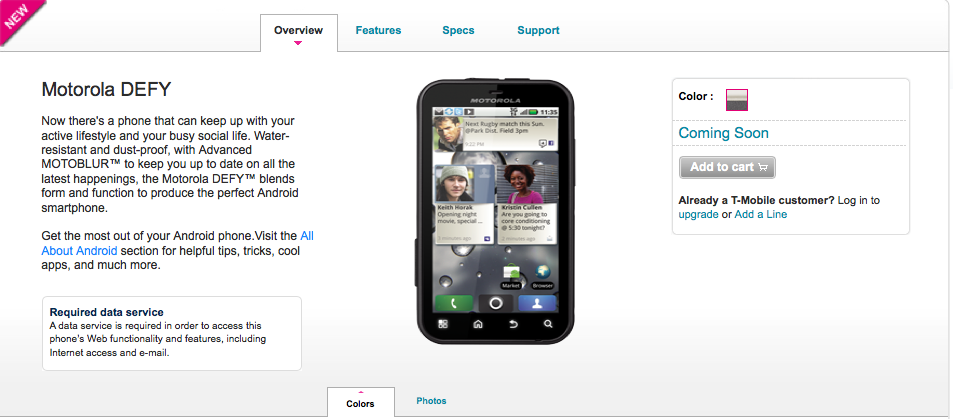The height and width of the screenshot is (419, 953).
Task: Follow the upgrade link
Action: tap(698, 214)
